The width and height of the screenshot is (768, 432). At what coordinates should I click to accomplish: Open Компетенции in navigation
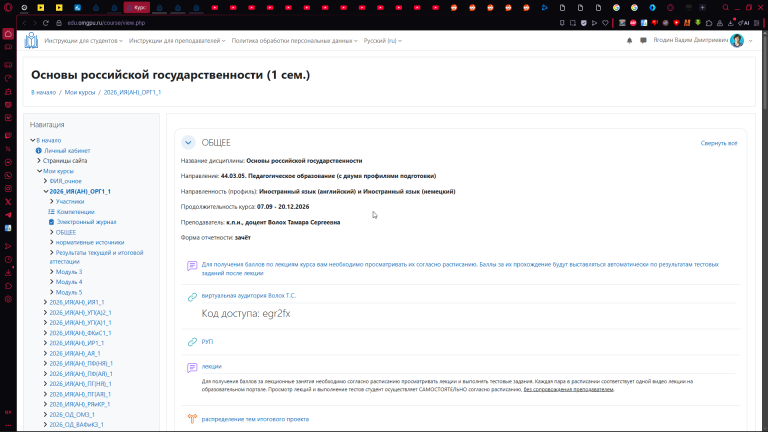pos(75,212)
